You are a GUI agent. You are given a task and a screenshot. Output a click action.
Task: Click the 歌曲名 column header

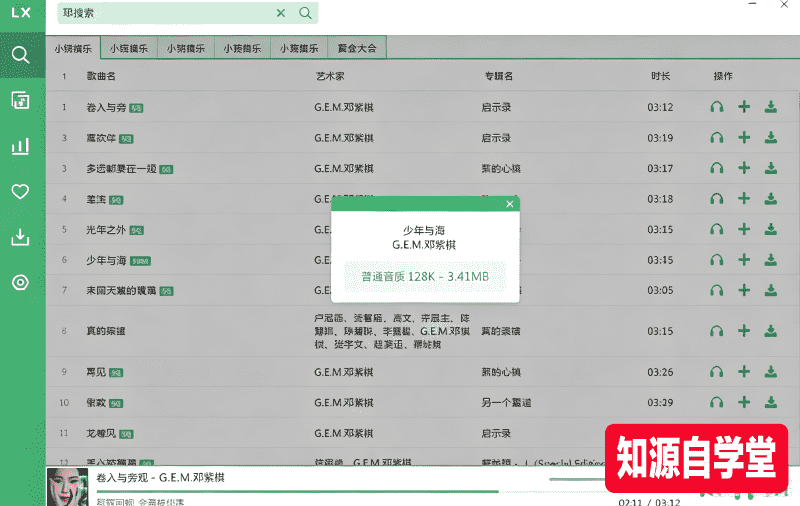(101, 76)
